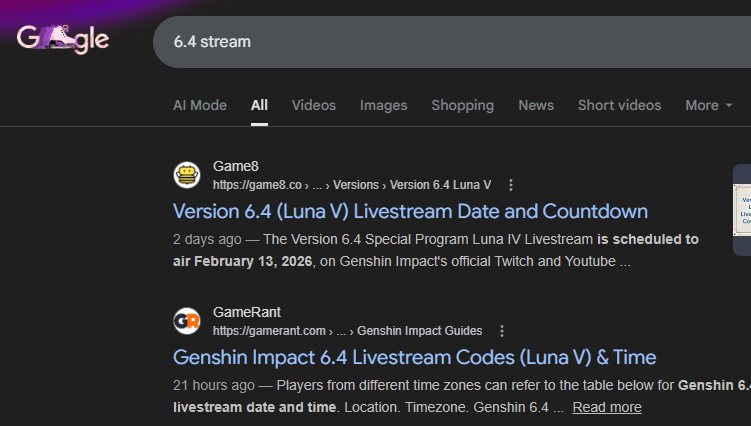Click the Game8 result thumbnail image
Image resolution: width=751 pixels, height=426 pixels.
pos(742,209)
